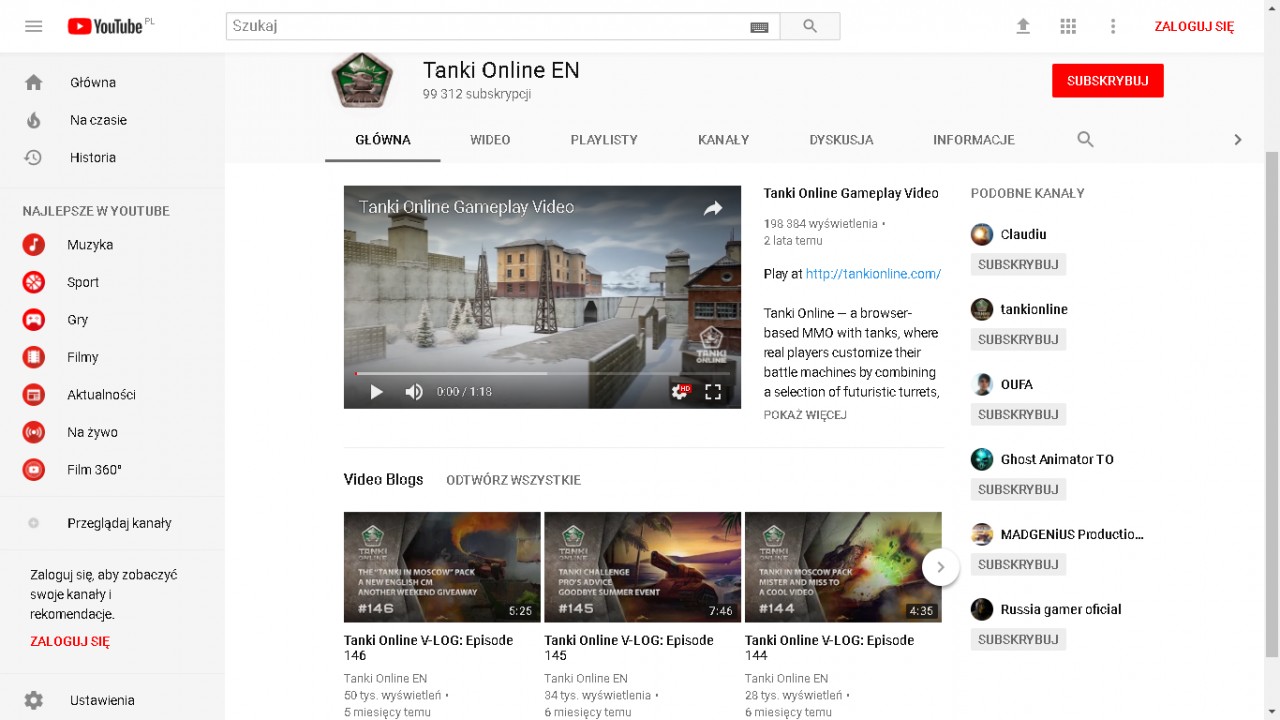Open the tankionline.com link

point(873,274)
